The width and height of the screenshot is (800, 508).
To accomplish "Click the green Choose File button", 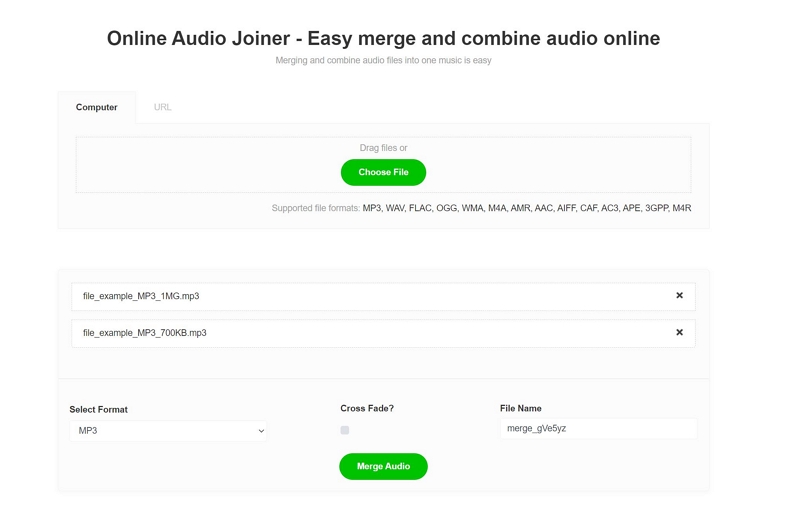I will (383, 172).
